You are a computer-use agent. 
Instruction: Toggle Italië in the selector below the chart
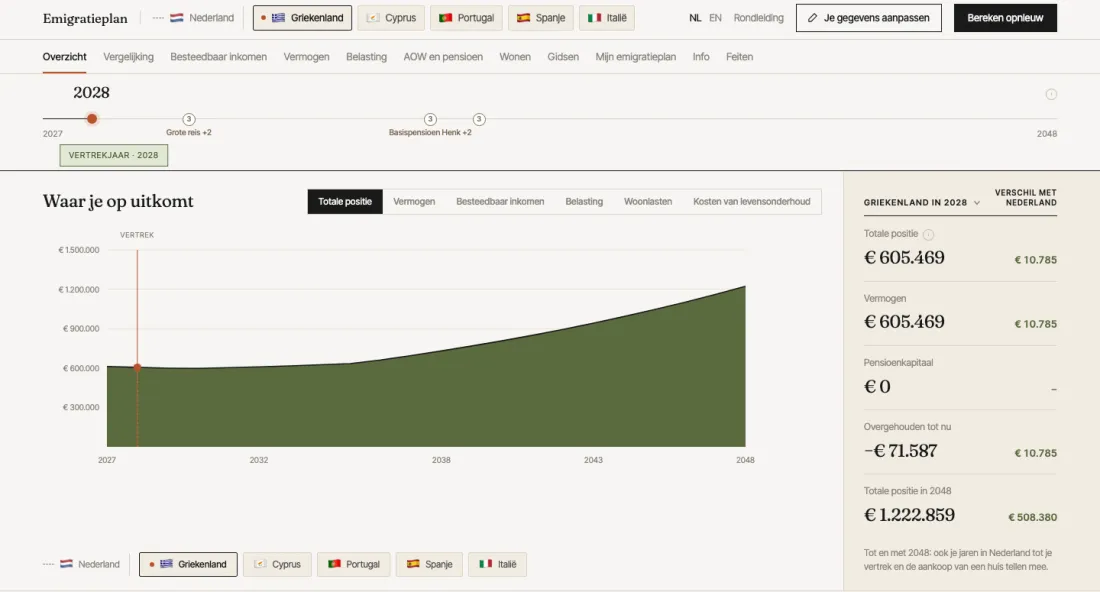click(x=497, y=564)
